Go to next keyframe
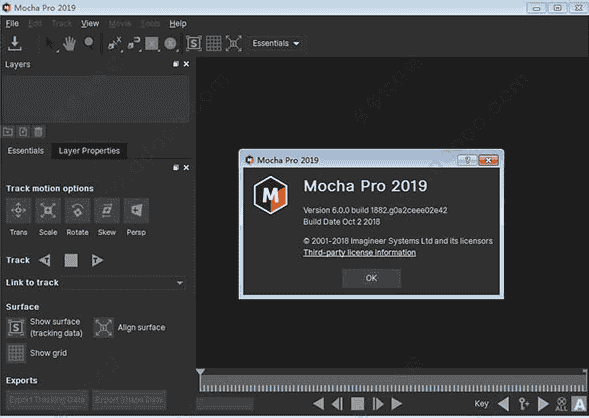 coord(543,404)
